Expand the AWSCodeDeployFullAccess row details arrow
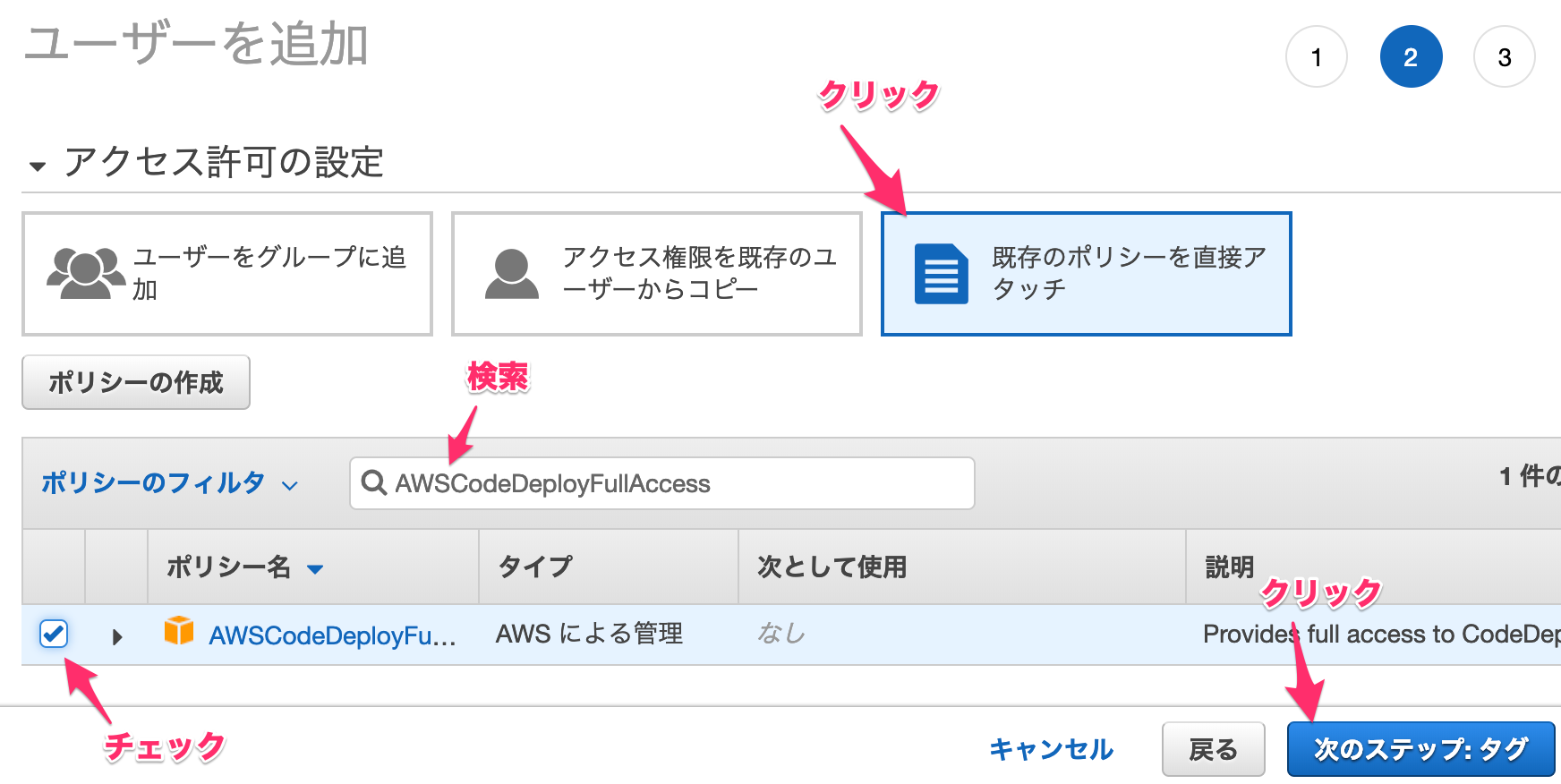 (117, 637)
